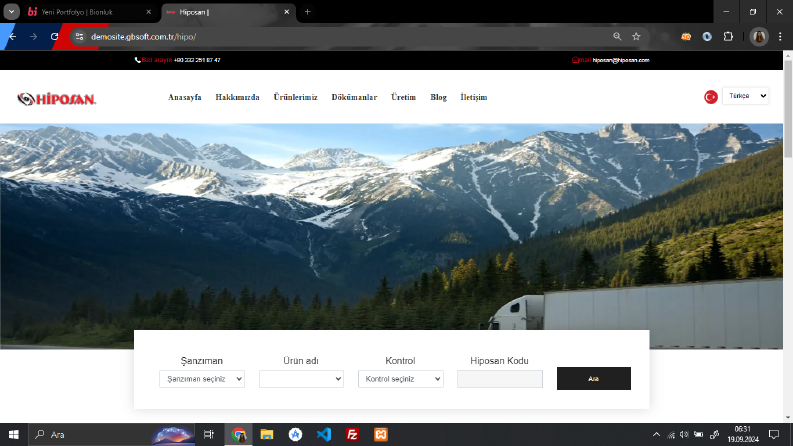The width and height of the screenshot is (793, 446).
Task: Open the Üretim page
Action: coord(403,97)
